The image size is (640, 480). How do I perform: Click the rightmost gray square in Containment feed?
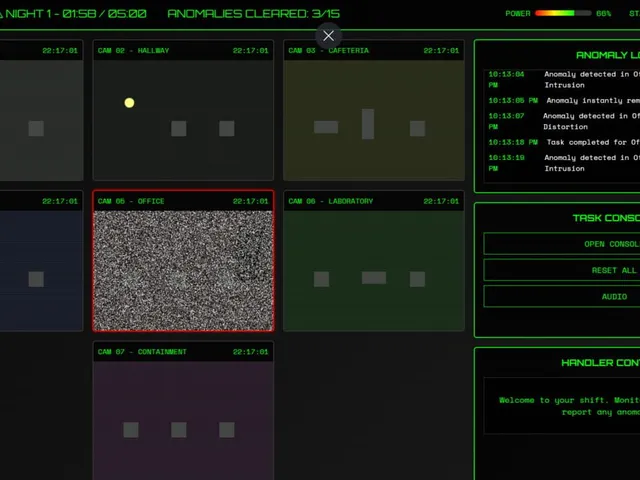(227, 430)
